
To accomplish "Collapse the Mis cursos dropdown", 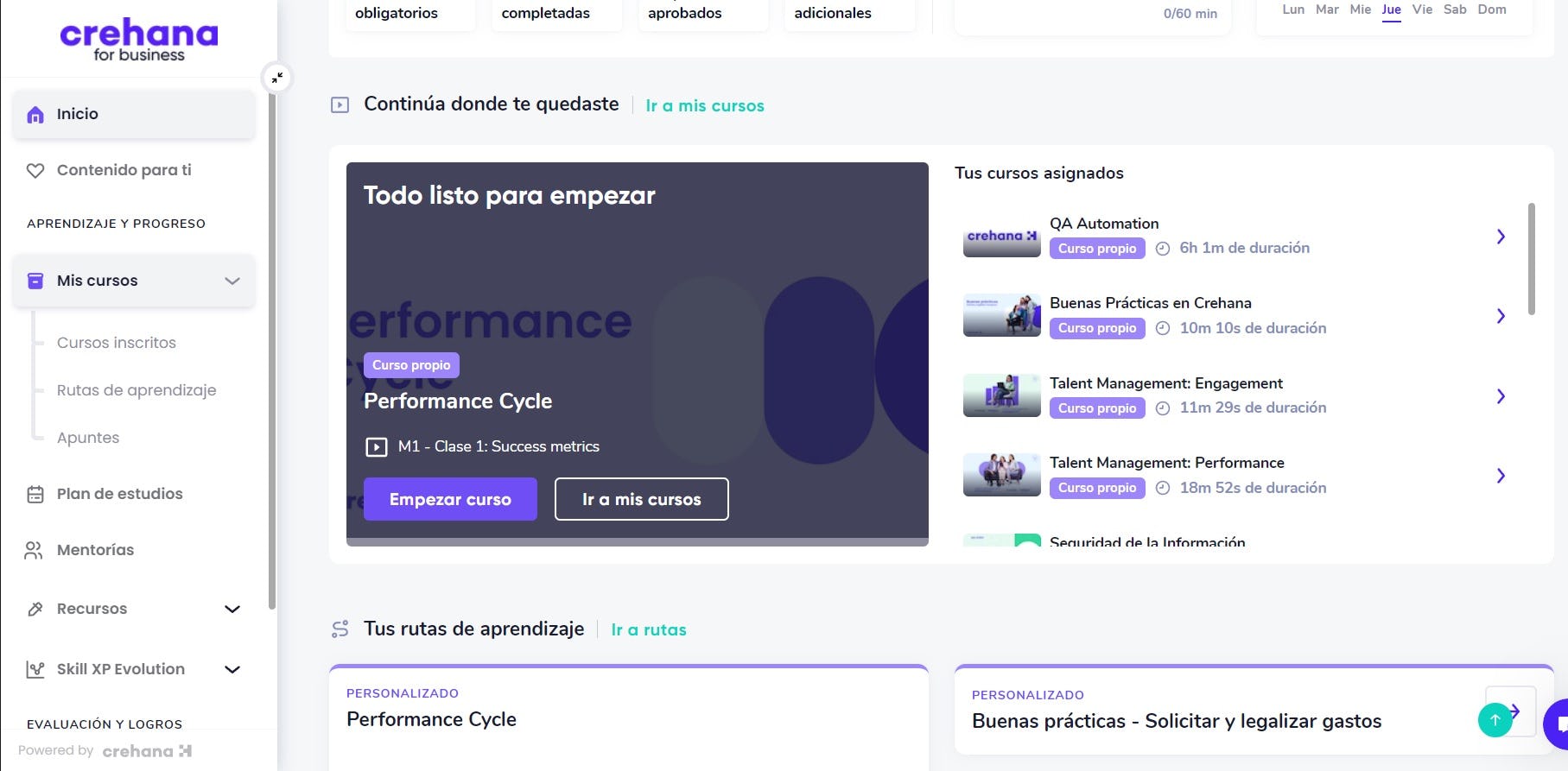I will click(x=232, y=281).
